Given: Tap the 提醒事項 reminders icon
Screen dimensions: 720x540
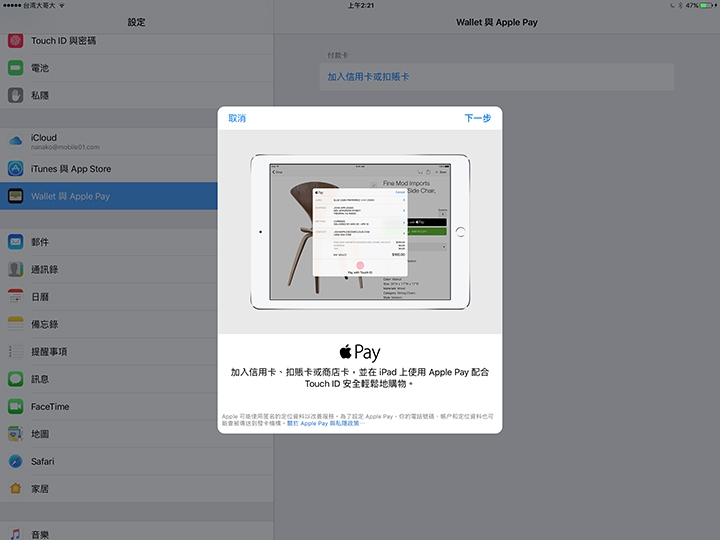Looking at the screenshot, I should click(x=16, y=352).
